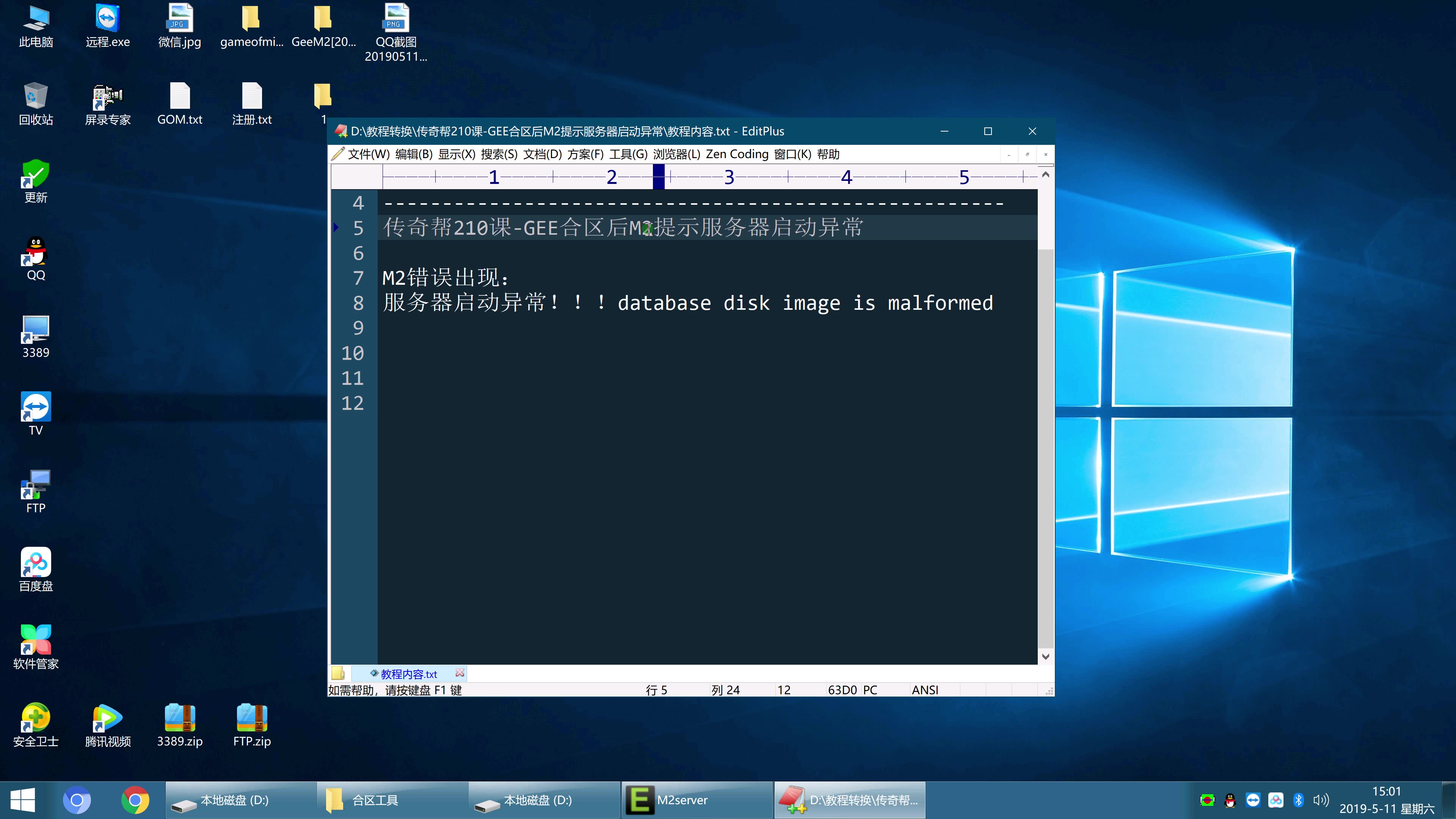1456x819 pixels.
Task: Click scrollbar up arrow in editor
Action: tap(1046, 175)
